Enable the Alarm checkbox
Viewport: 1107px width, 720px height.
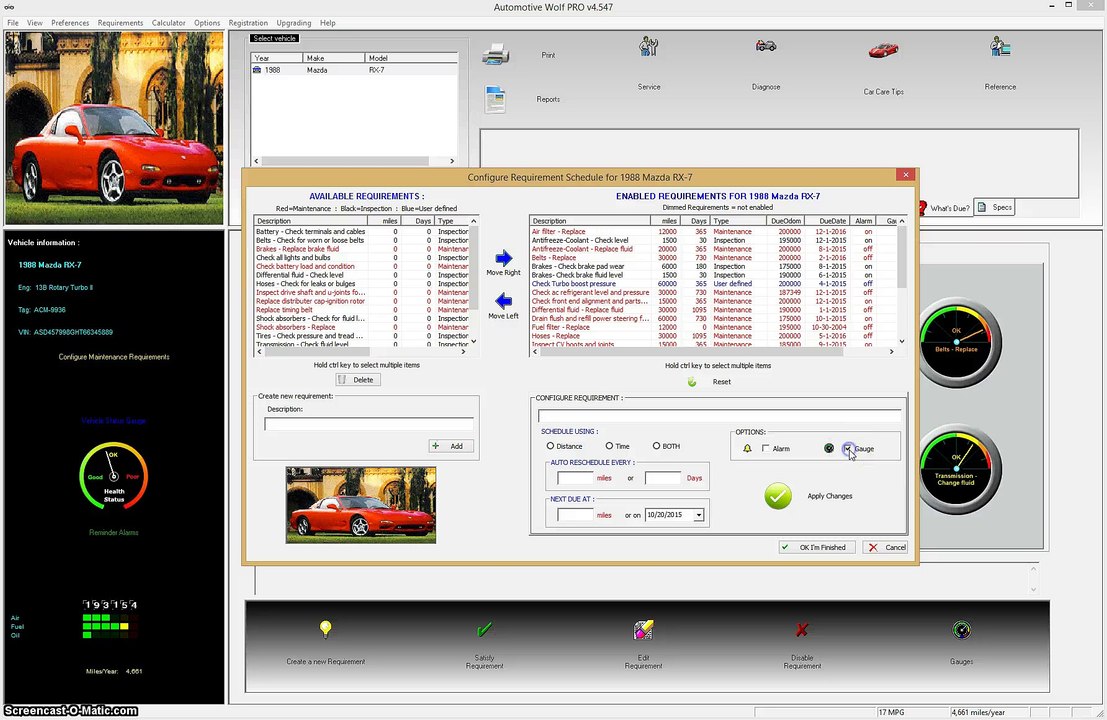point(765,448)
